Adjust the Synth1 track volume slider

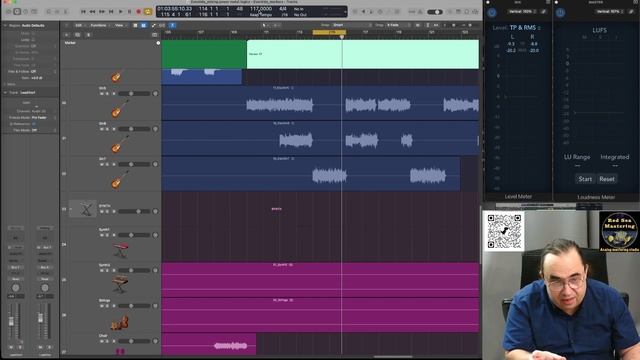click(135, 235)
